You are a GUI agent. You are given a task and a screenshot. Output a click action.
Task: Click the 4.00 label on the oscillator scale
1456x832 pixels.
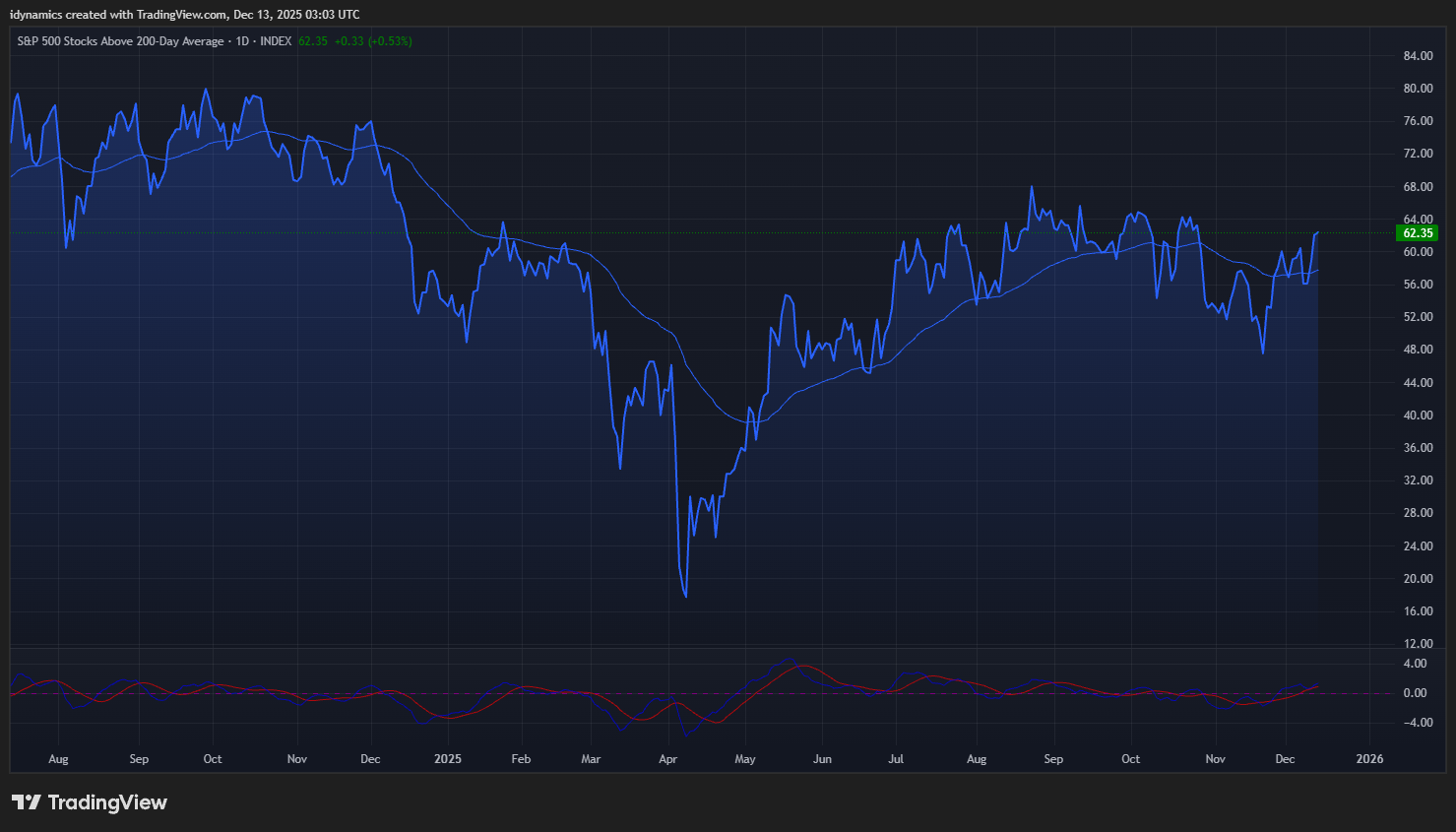pyautogui.click(x=1415, y=664)
